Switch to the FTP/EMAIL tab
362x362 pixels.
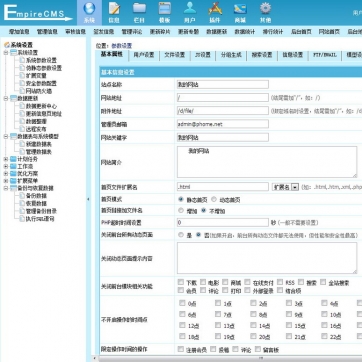click(325, 55)
